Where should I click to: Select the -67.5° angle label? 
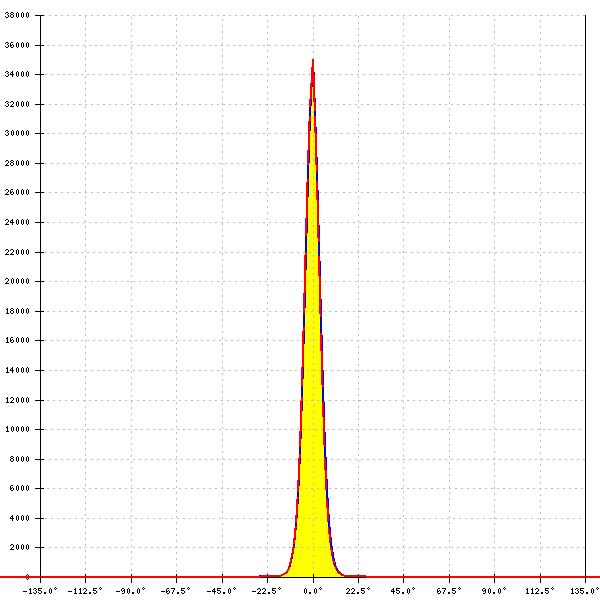point(175,591)
